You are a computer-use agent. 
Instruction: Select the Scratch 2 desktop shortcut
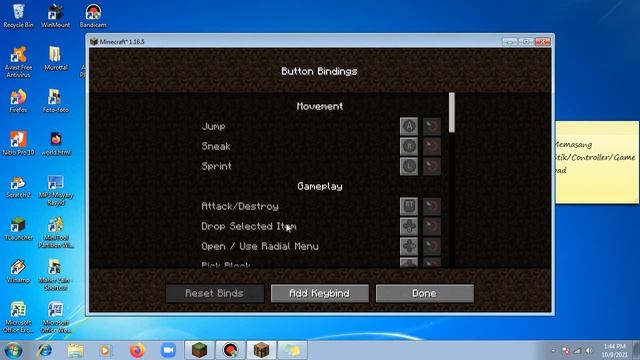18,187
